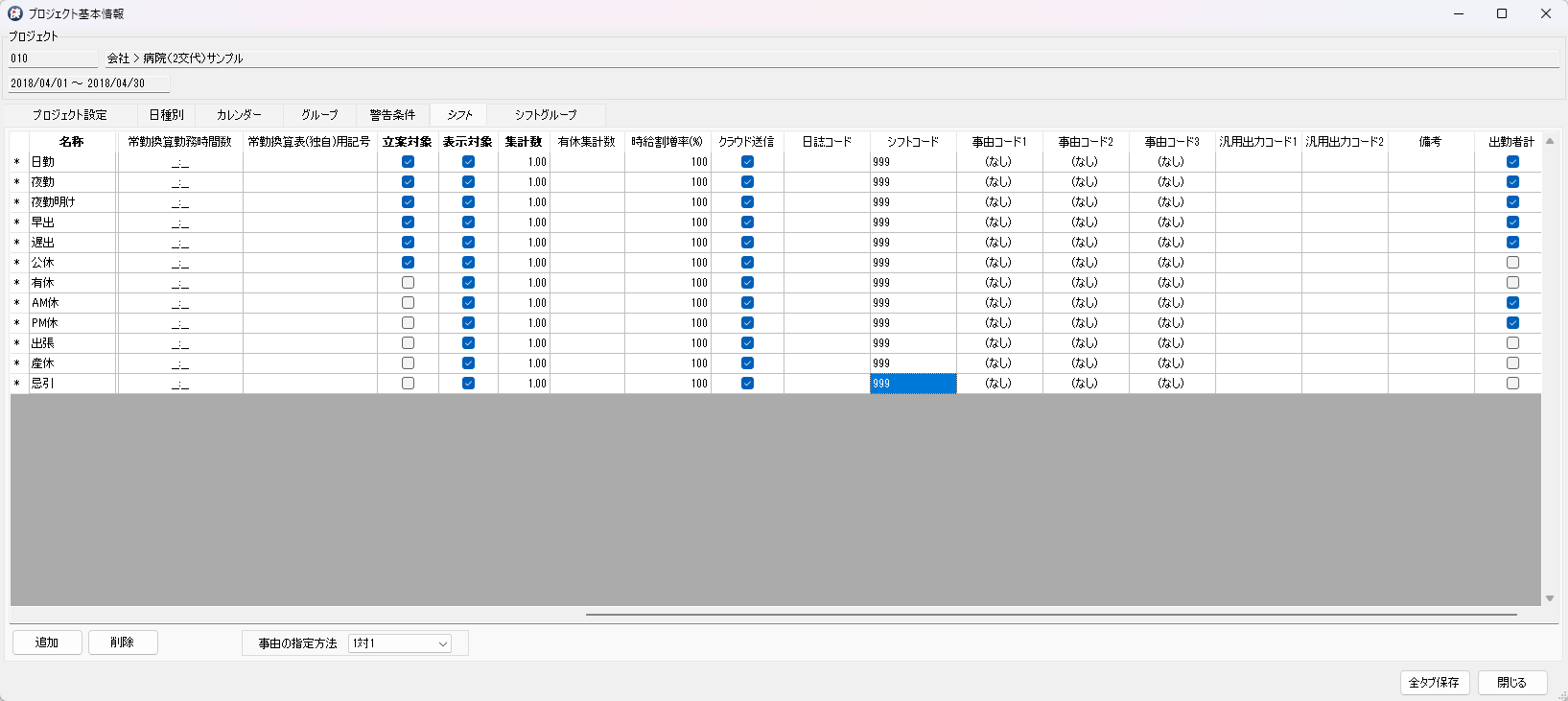Click the project date range field
The width and height of the screenshot is (1568, 701).
[89, 83]
